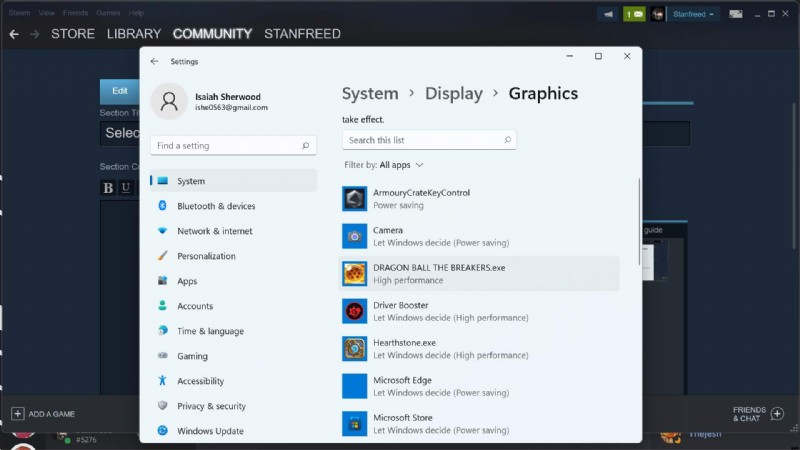Open Gaming settings category
Screen dimensions: 800x450
click(234, 356)
